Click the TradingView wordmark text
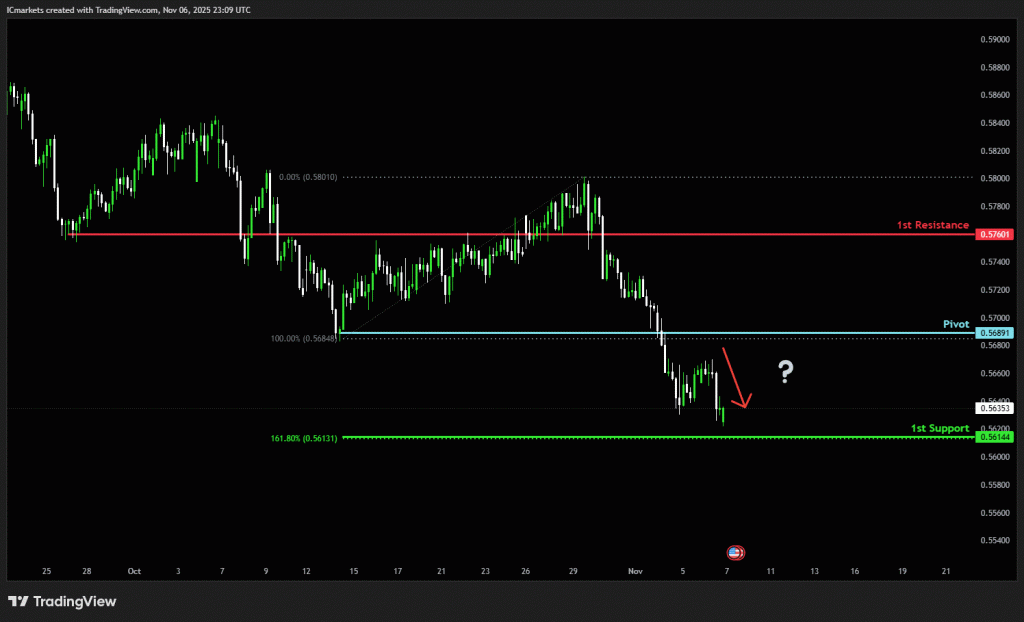The width and height of the screenshot is (1024, 622). click(x=75, y=601)
